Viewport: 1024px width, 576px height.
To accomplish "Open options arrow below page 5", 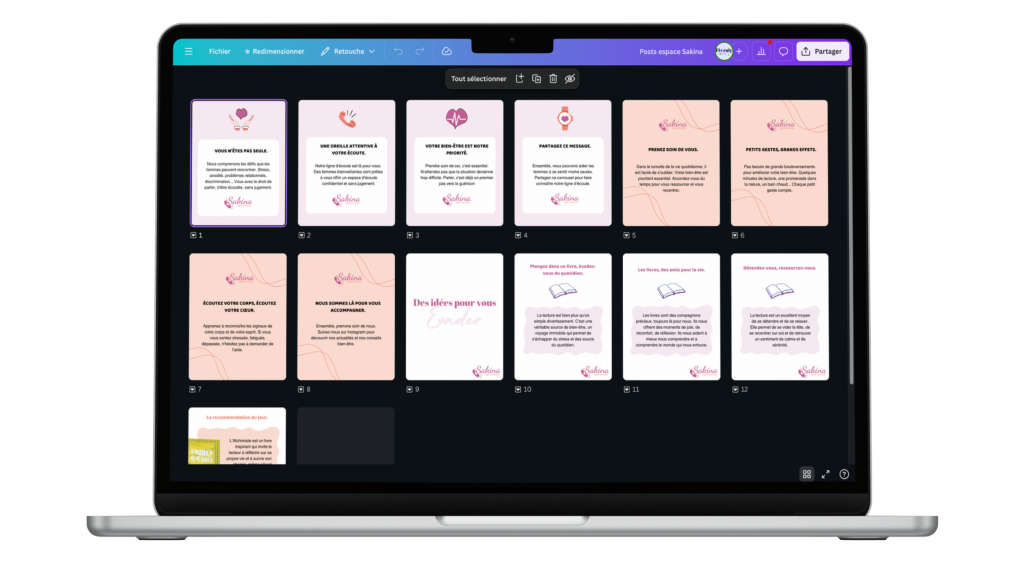I will point(626,235).
